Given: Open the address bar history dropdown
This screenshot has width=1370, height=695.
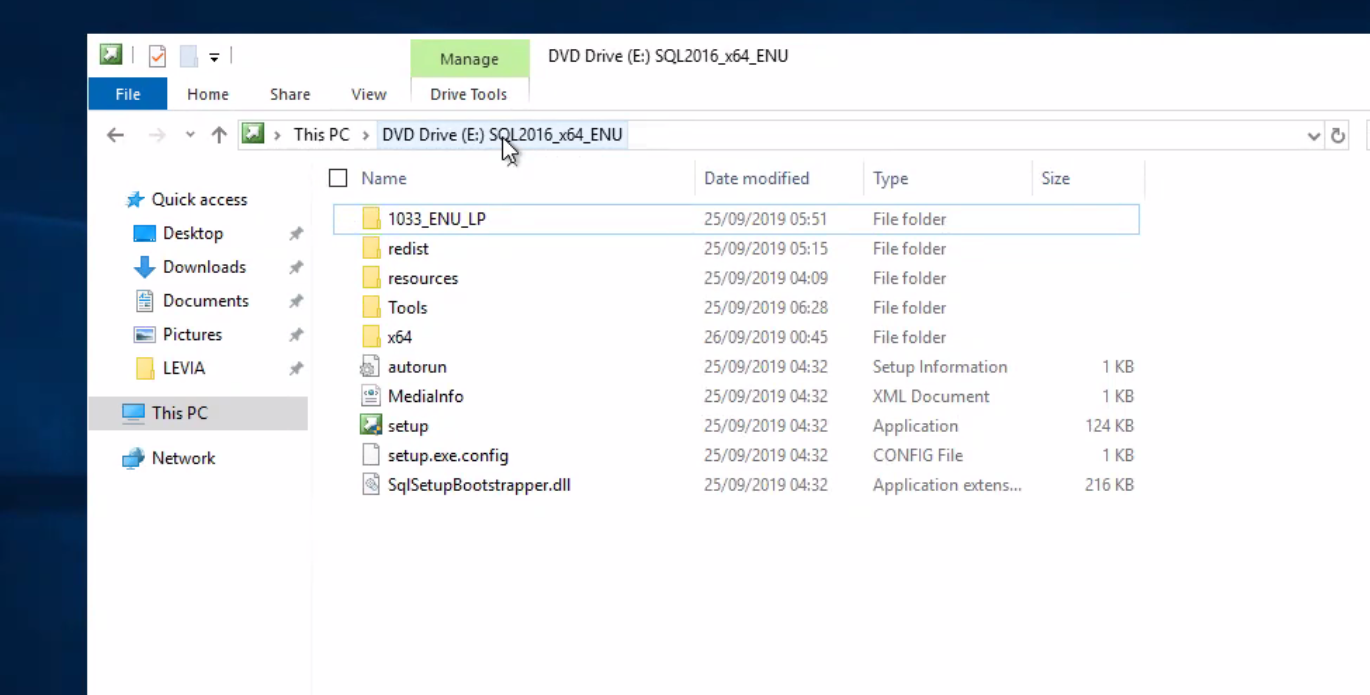Looking at the screenshot, I should point(1314,135).
